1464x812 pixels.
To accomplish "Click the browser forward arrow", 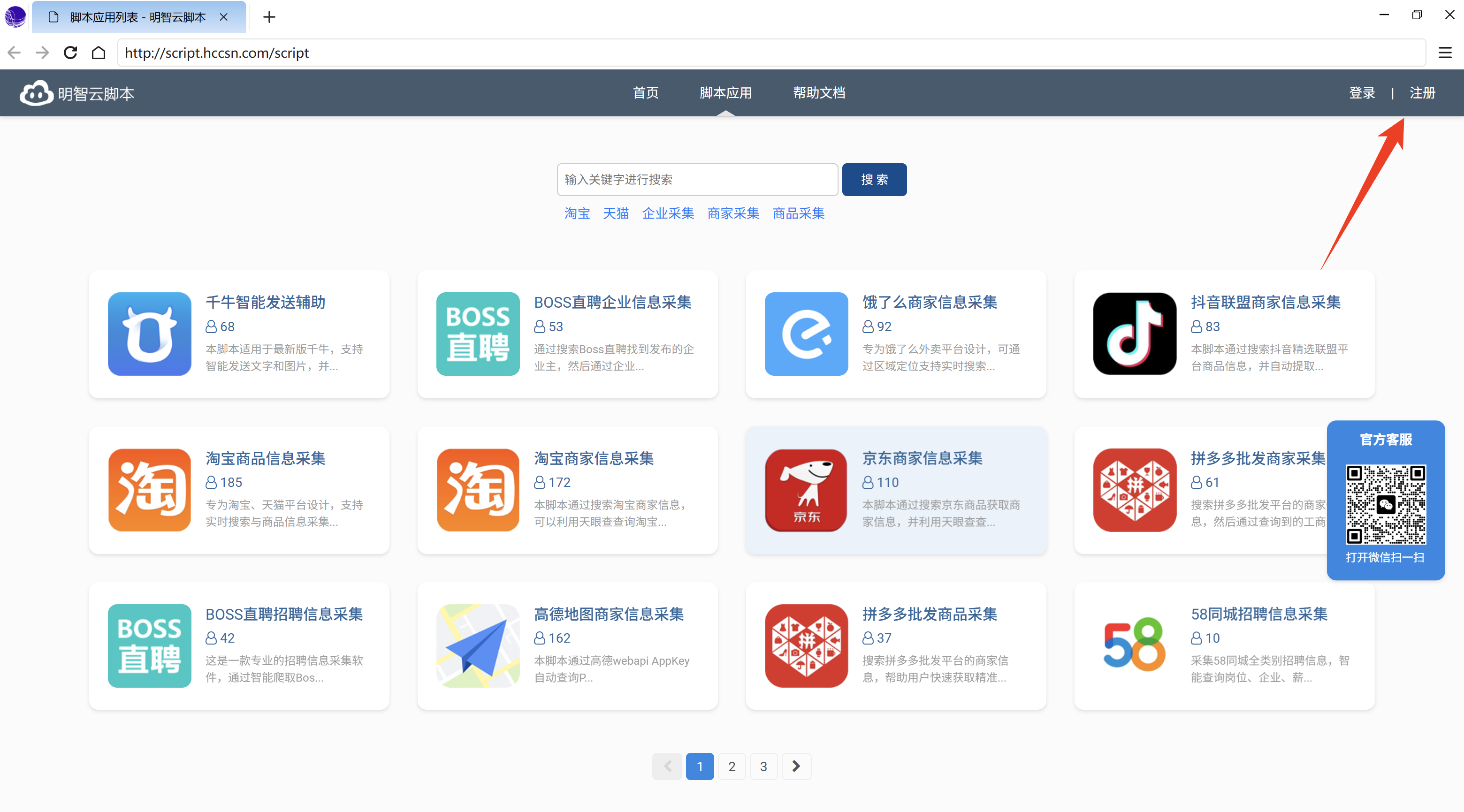I will pyautogui.click(x=43, y=53).
